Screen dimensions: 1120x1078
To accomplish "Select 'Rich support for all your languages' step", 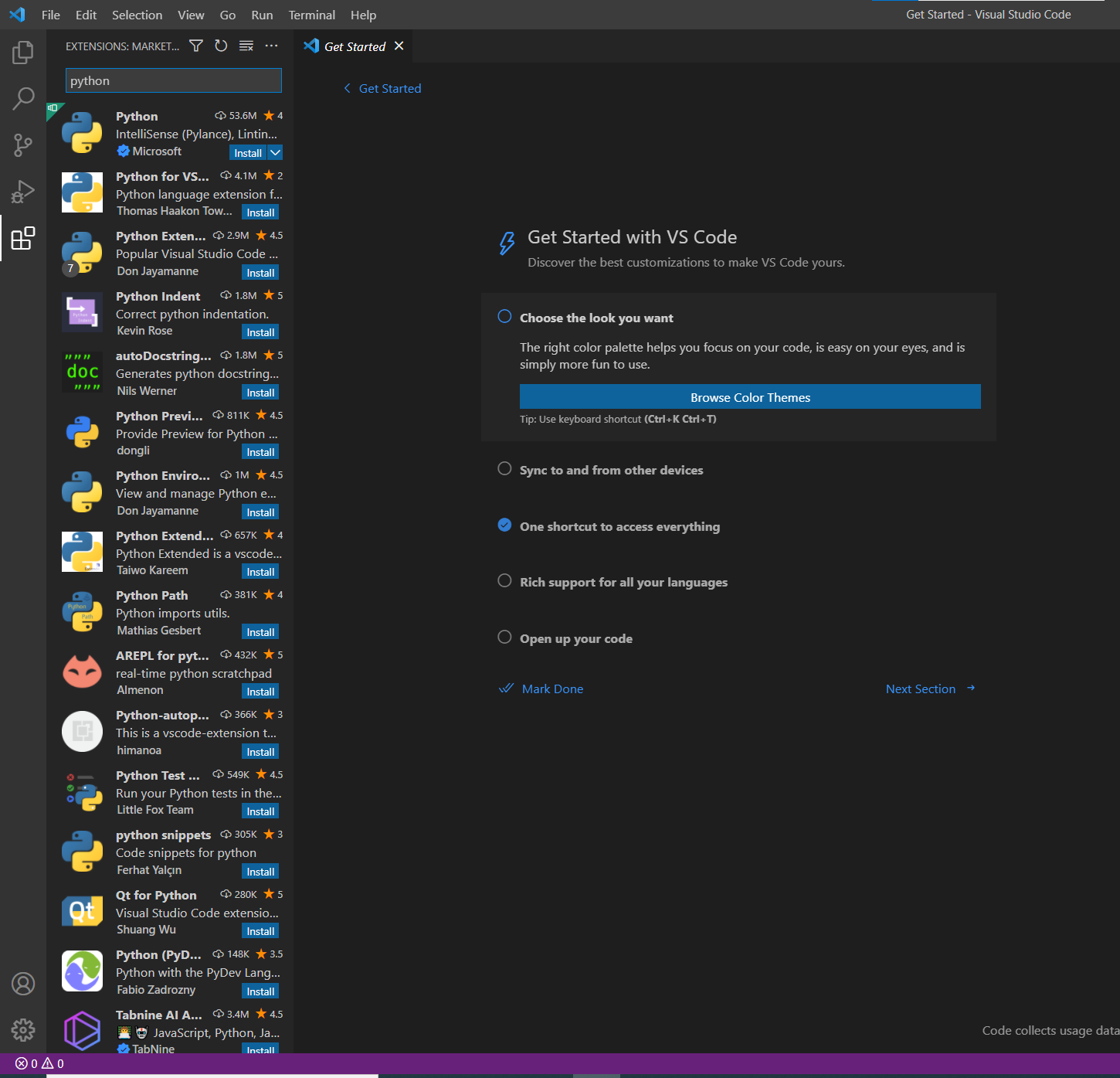I will [623, 582].
